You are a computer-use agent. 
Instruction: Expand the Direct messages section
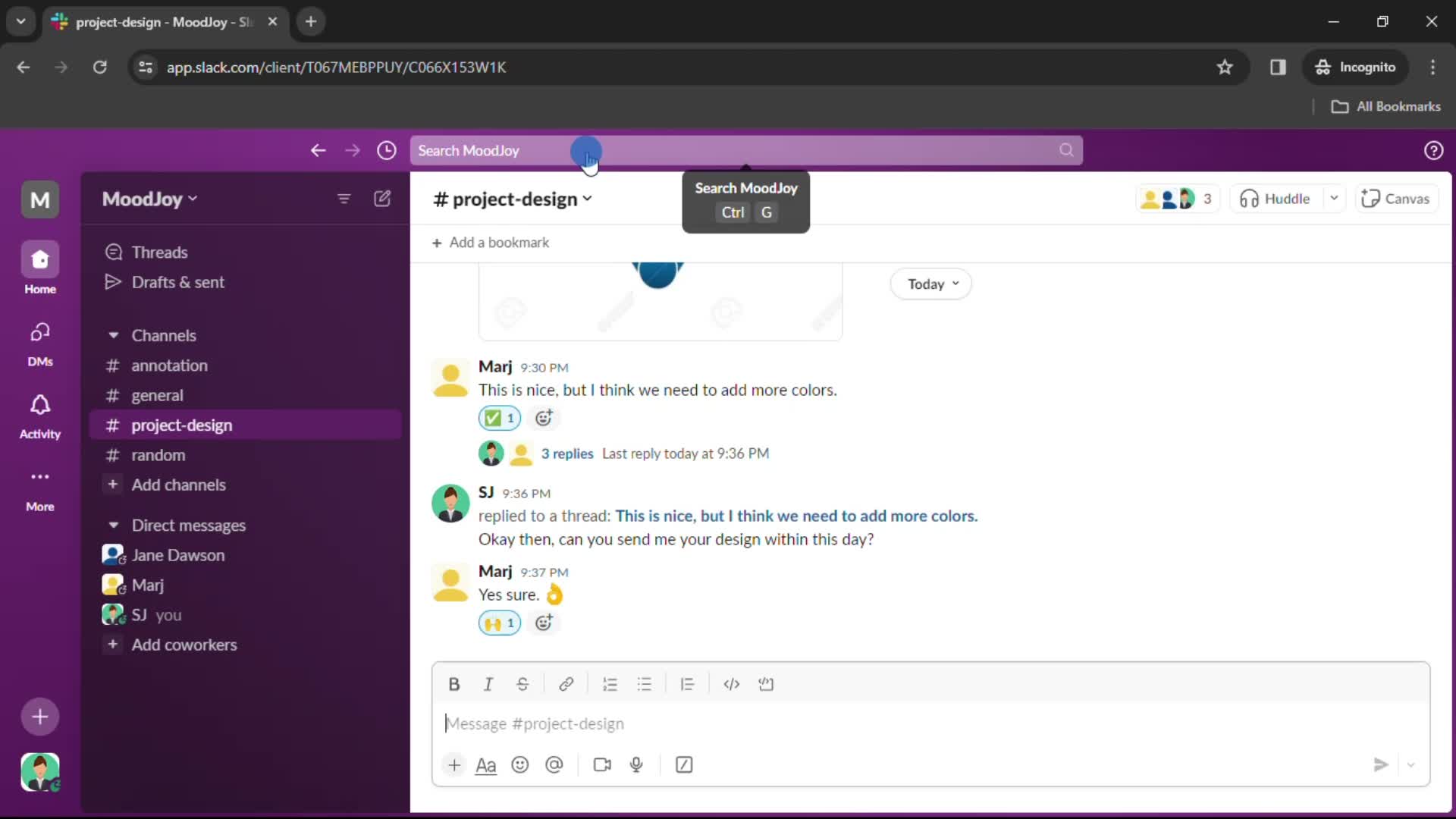coord(113,524)
